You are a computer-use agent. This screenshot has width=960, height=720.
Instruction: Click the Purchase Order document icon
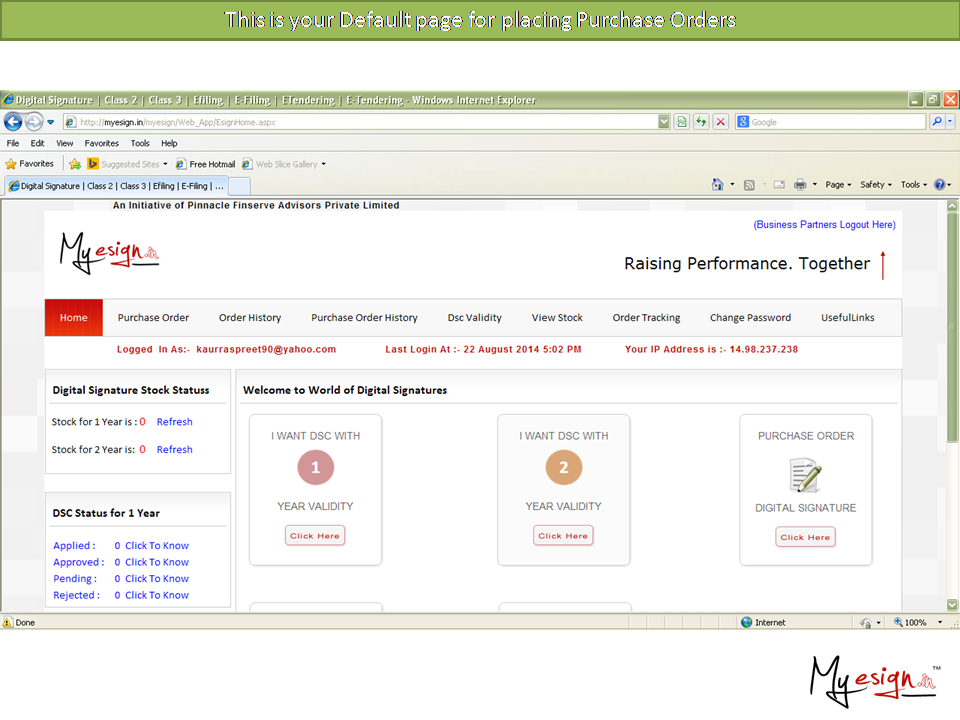[805, 474]
